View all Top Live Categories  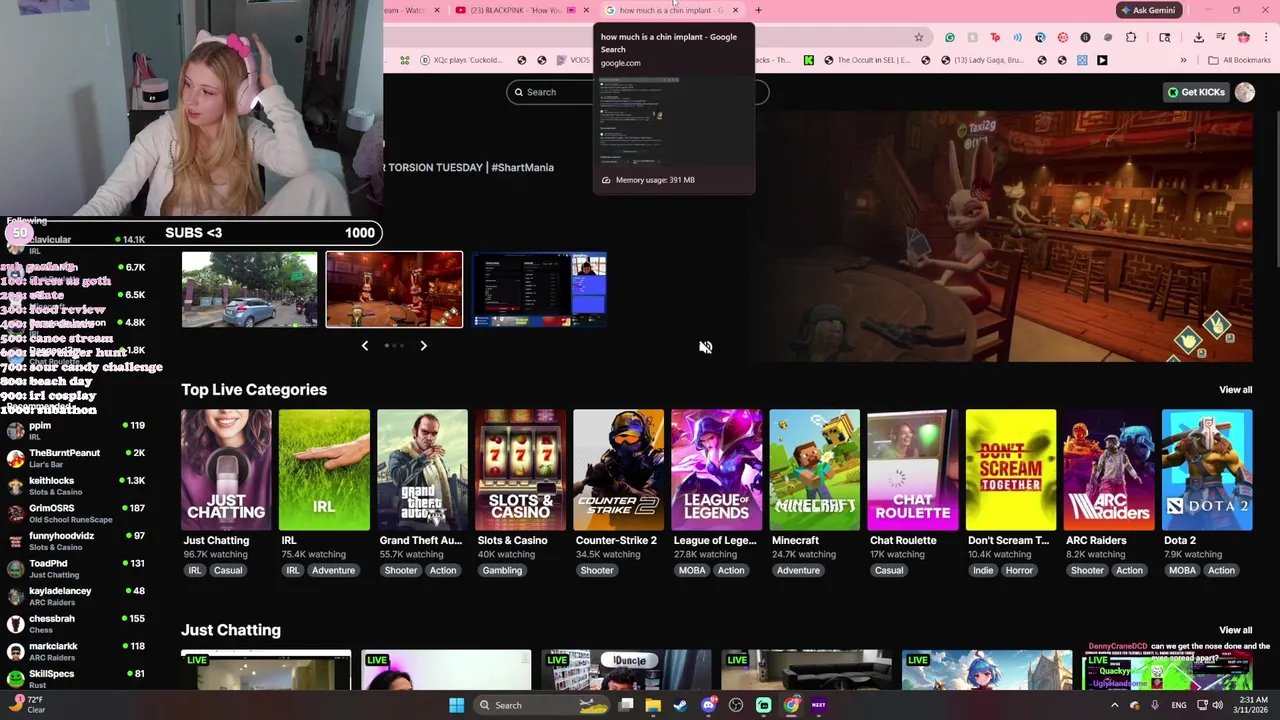(x=1235, y=390)
